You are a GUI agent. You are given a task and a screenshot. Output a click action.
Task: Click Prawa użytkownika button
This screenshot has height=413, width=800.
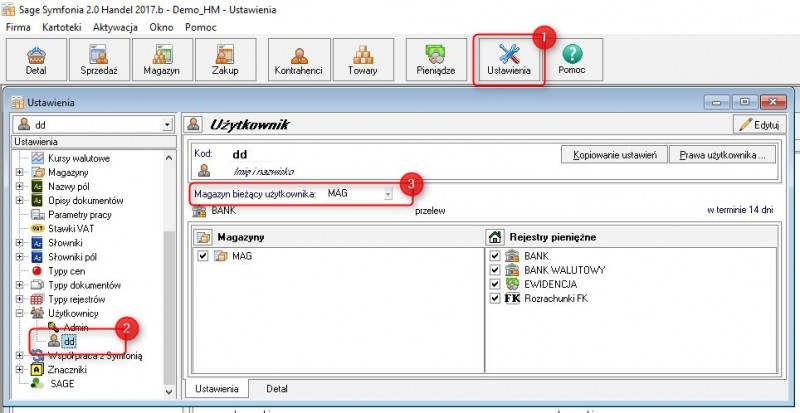(x=722, y=155)
